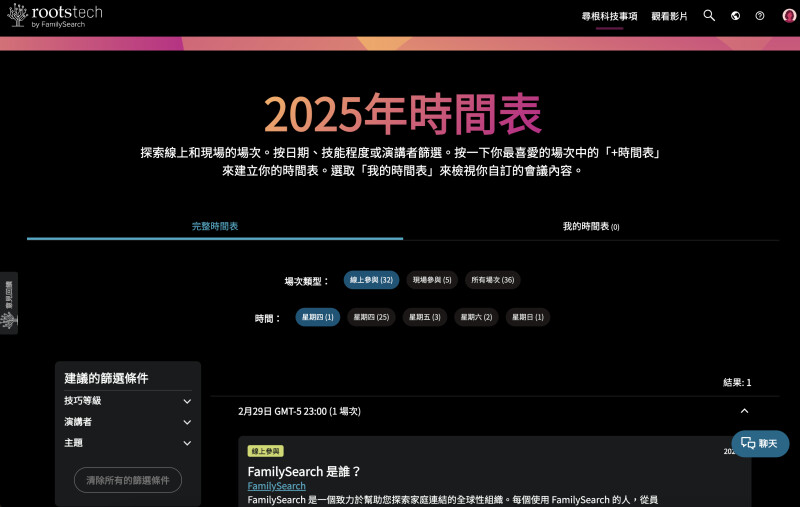The image size is (800, 507).
Task: Toggle the 星期日 (1) day chip
Action: (x=528, y=317)
